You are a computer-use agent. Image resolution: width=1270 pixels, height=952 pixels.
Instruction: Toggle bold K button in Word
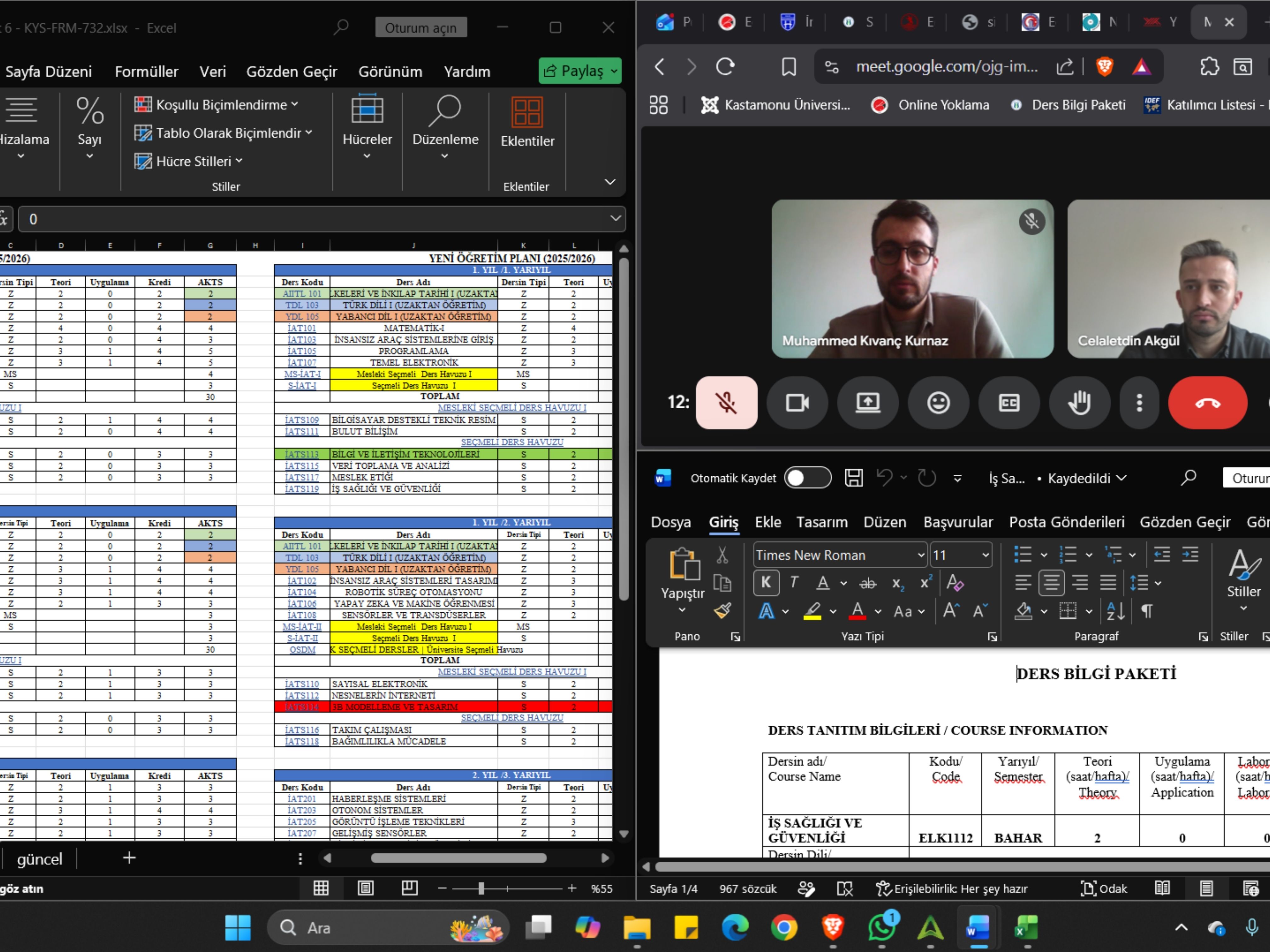[x=766, y=582]
